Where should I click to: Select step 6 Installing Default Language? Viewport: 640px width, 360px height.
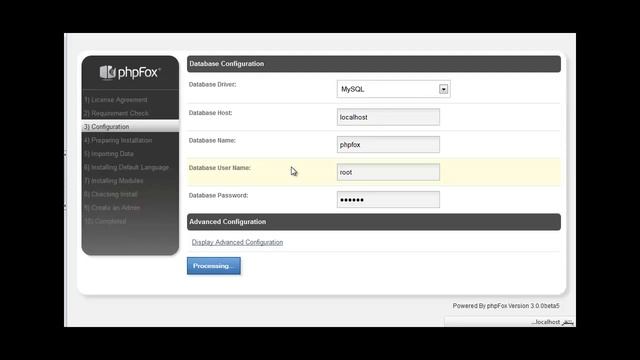pos(126,167)
